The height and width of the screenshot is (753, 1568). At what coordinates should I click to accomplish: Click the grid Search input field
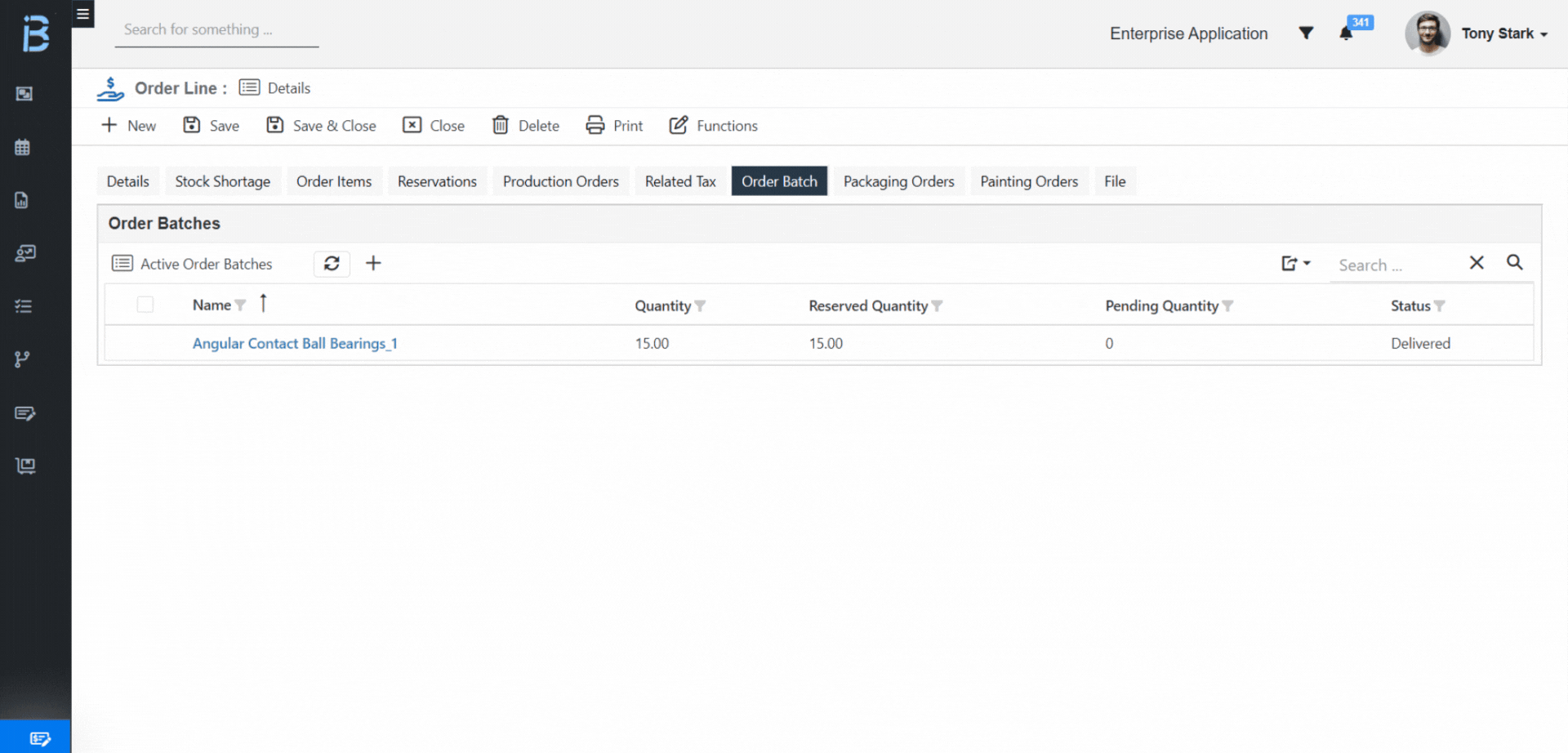coord(1396,265)
